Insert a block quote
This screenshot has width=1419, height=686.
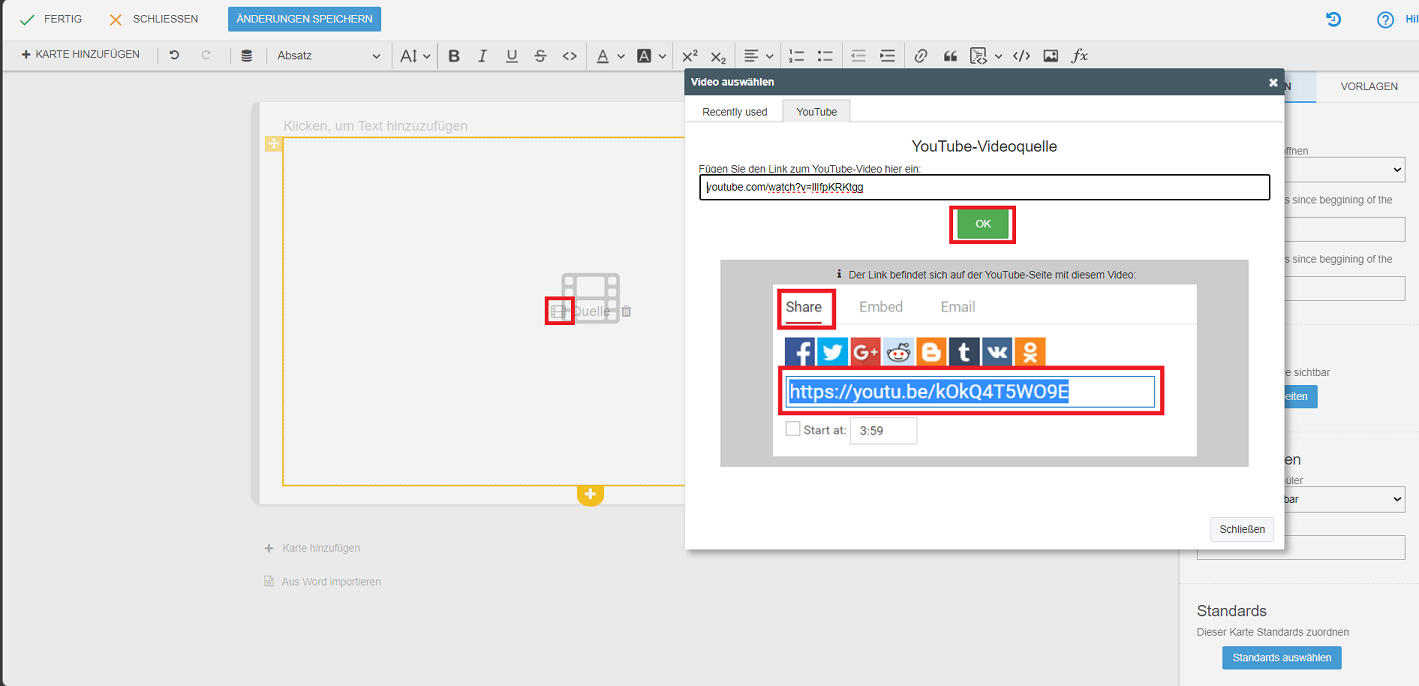[950, 56]
